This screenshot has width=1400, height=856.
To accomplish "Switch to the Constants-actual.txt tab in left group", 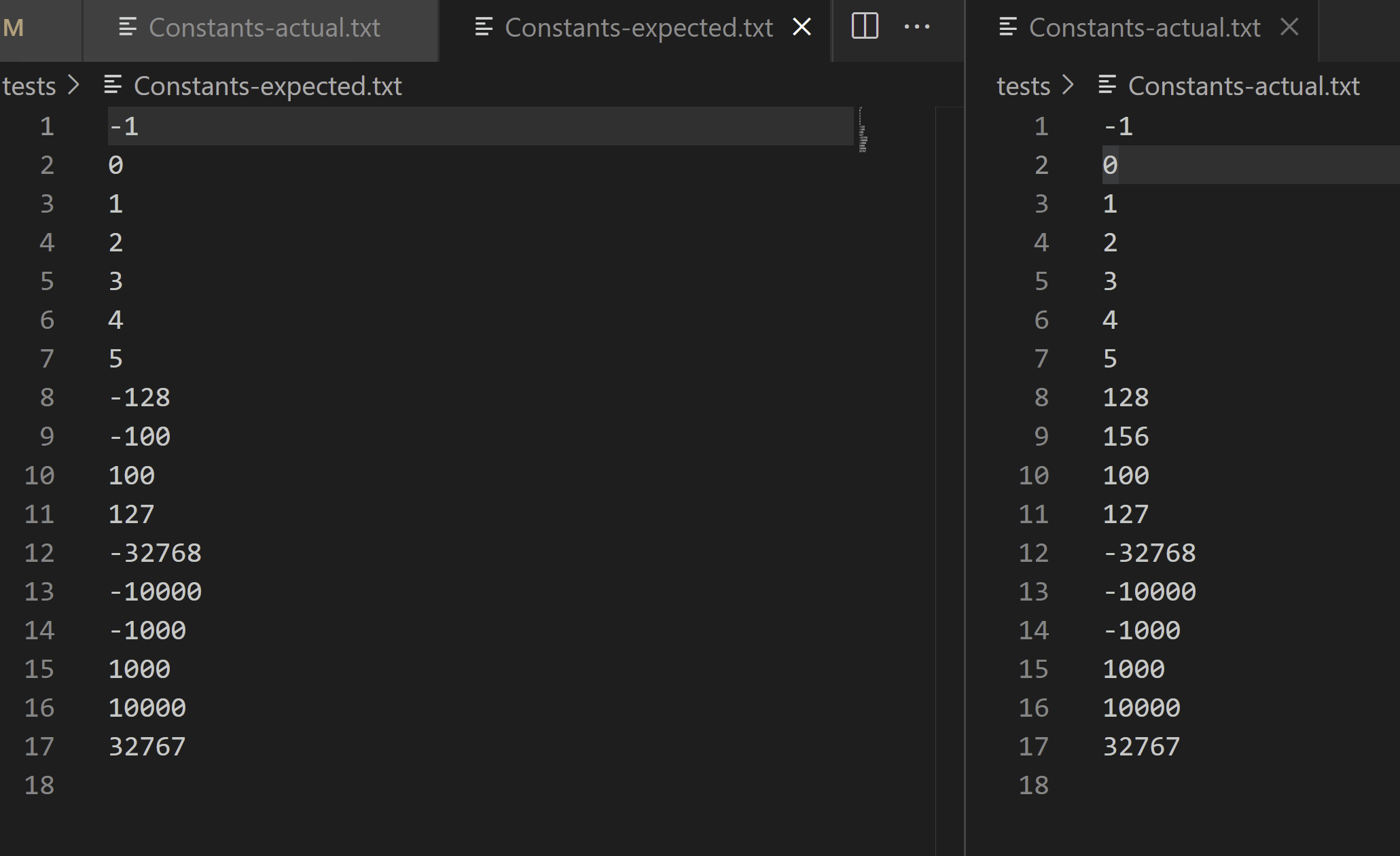I will pos(262,28).
